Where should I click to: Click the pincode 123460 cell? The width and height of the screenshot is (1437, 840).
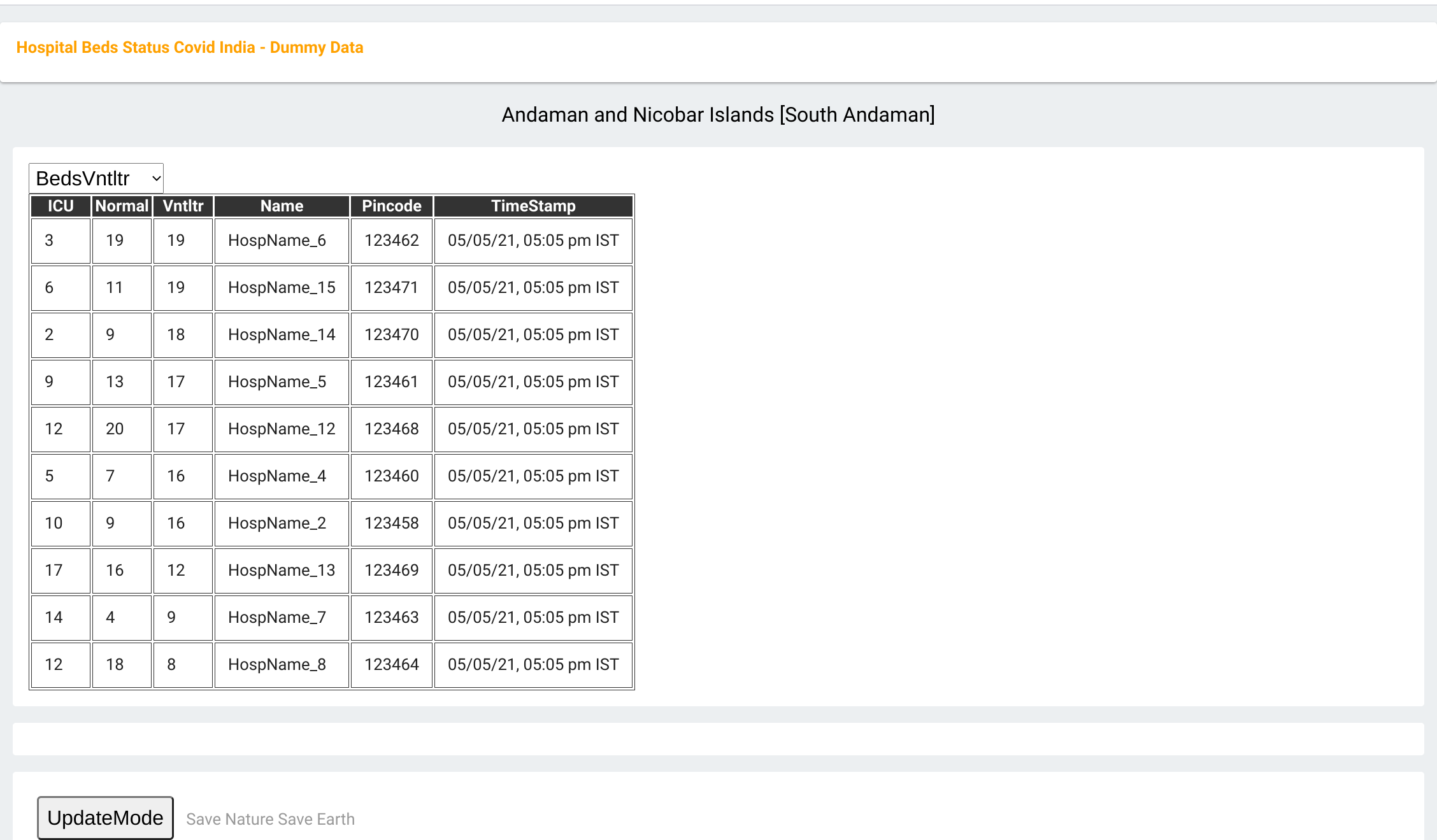coord(391,476)
